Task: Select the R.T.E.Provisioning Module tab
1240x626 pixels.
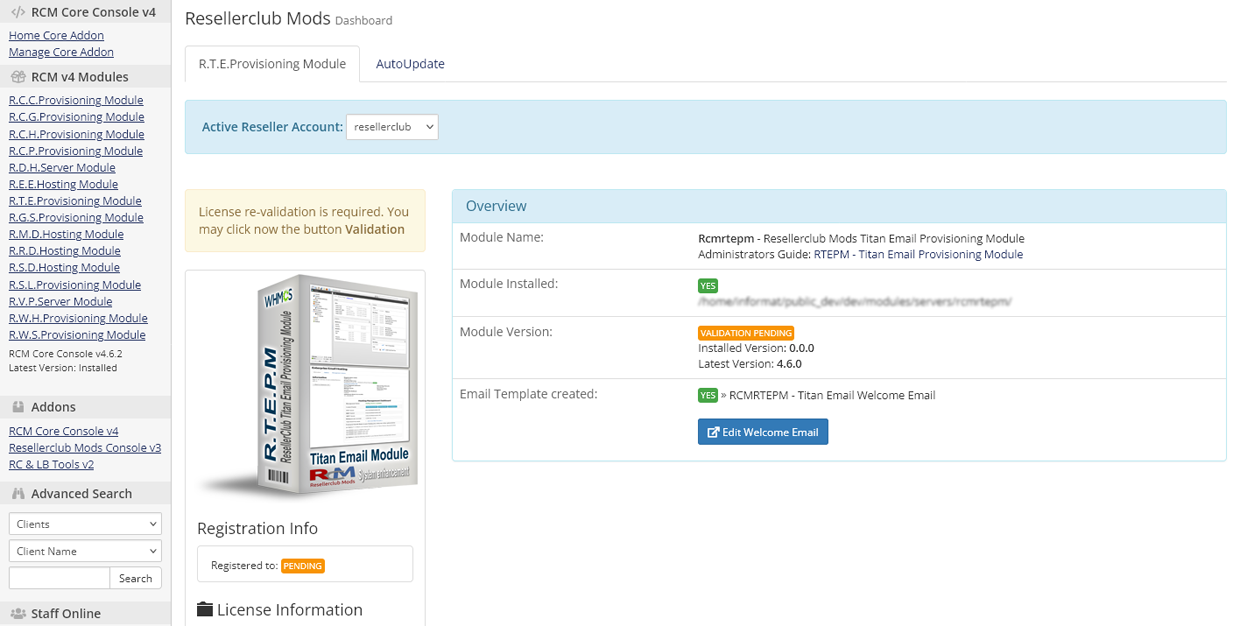Action: [x=272, y=63]
